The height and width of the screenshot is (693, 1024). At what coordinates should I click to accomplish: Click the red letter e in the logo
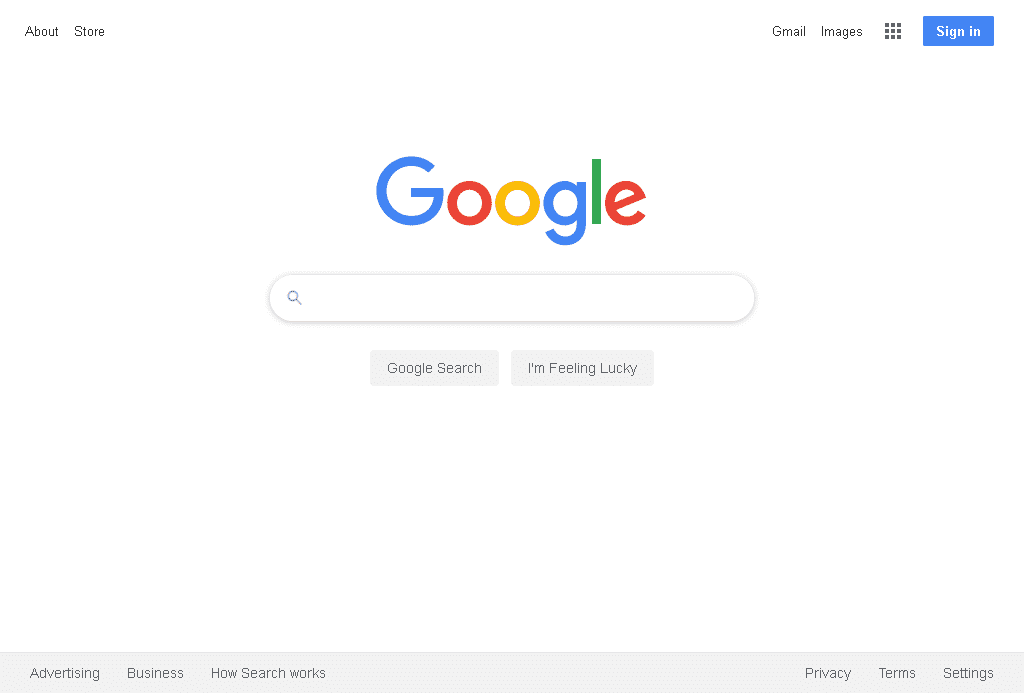click(x=625, y=202)
